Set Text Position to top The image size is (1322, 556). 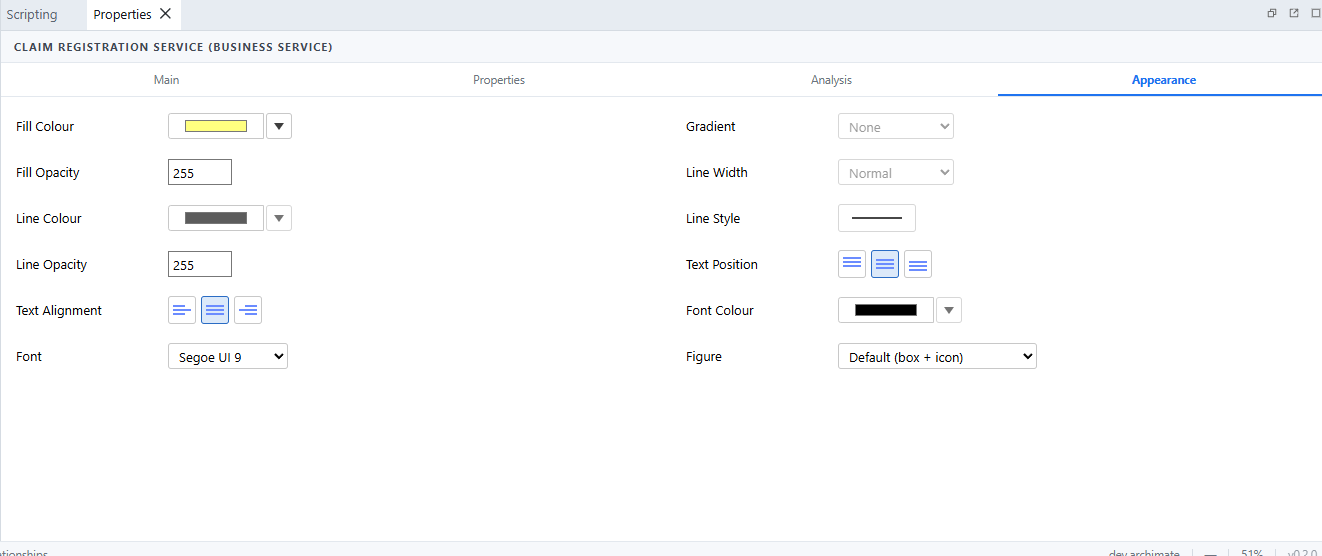[852, 264]
